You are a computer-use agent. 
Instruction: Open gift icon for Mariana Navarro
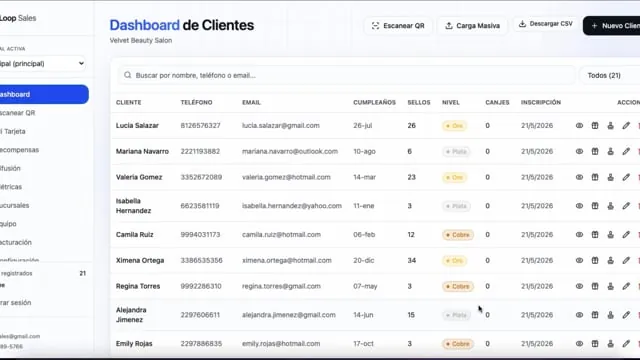[595, 151]
